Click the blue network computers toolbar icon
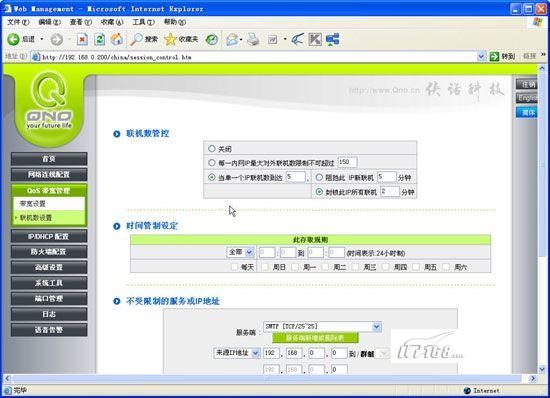Viewport: 550px width, 398px height. (332, 39)
